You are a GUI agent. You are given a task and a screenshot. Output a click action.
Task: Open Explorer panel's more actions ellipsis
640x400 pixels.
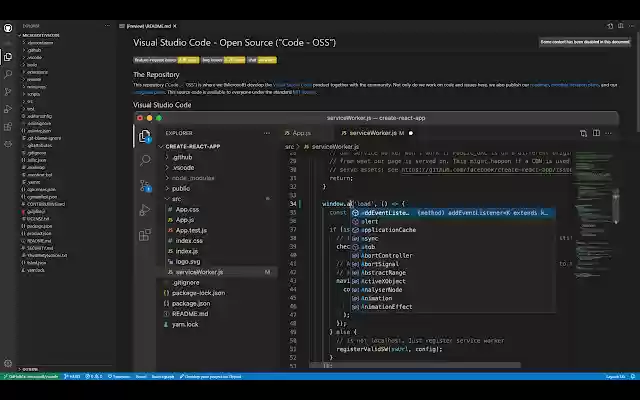coord(107,26)
